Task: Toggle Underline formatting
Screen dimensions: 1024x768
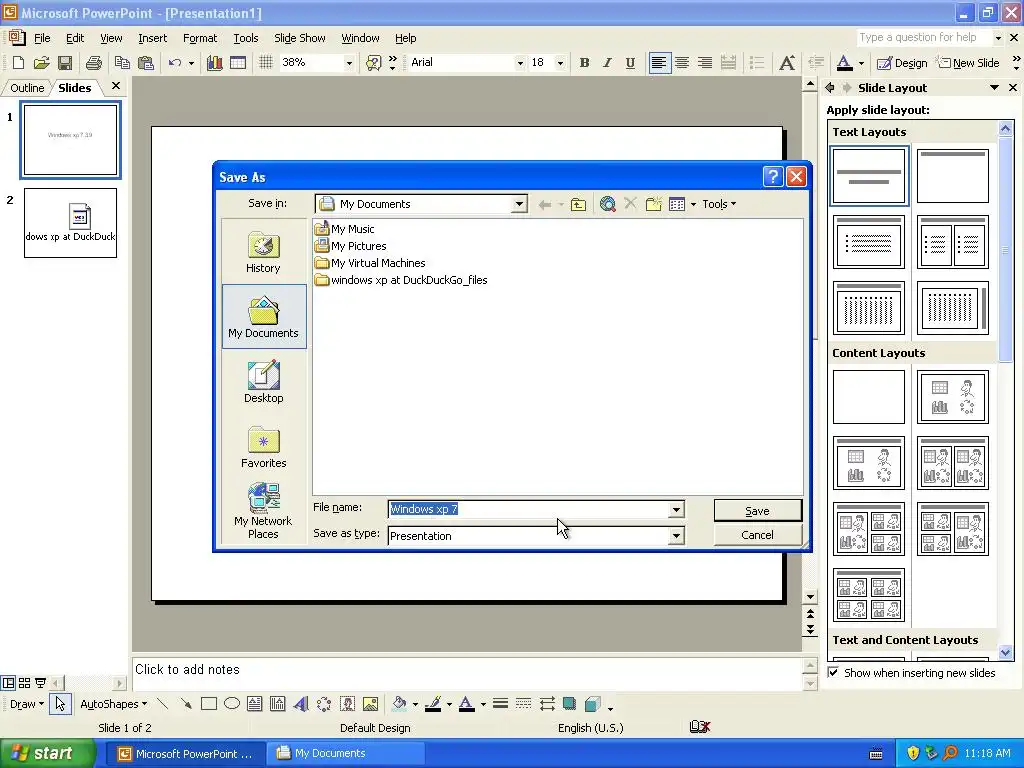Action: coord(630,63)
